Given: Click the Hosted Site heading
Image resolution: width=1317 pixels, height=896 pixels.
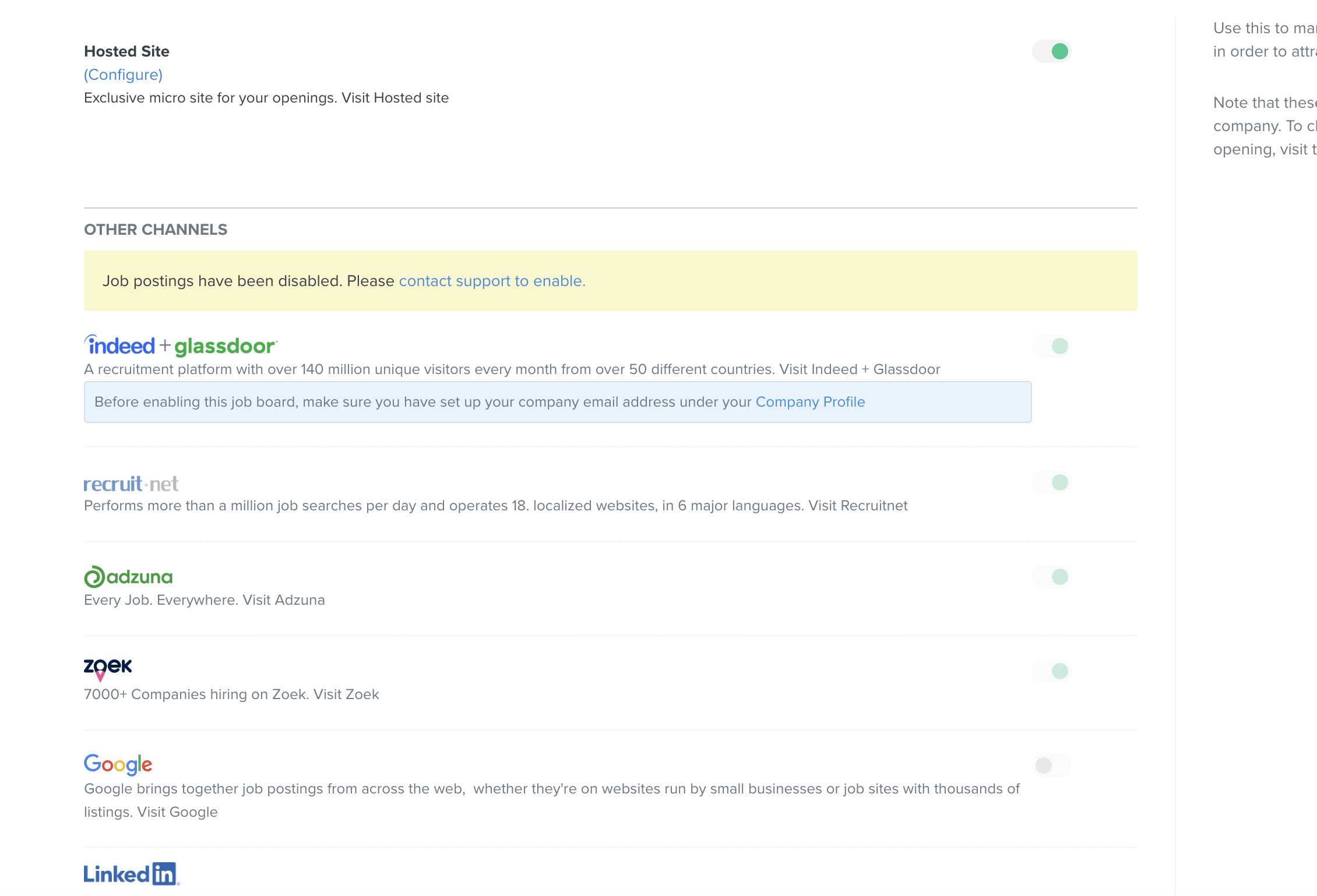Looking at the screenshot, I should click(126, 51).
